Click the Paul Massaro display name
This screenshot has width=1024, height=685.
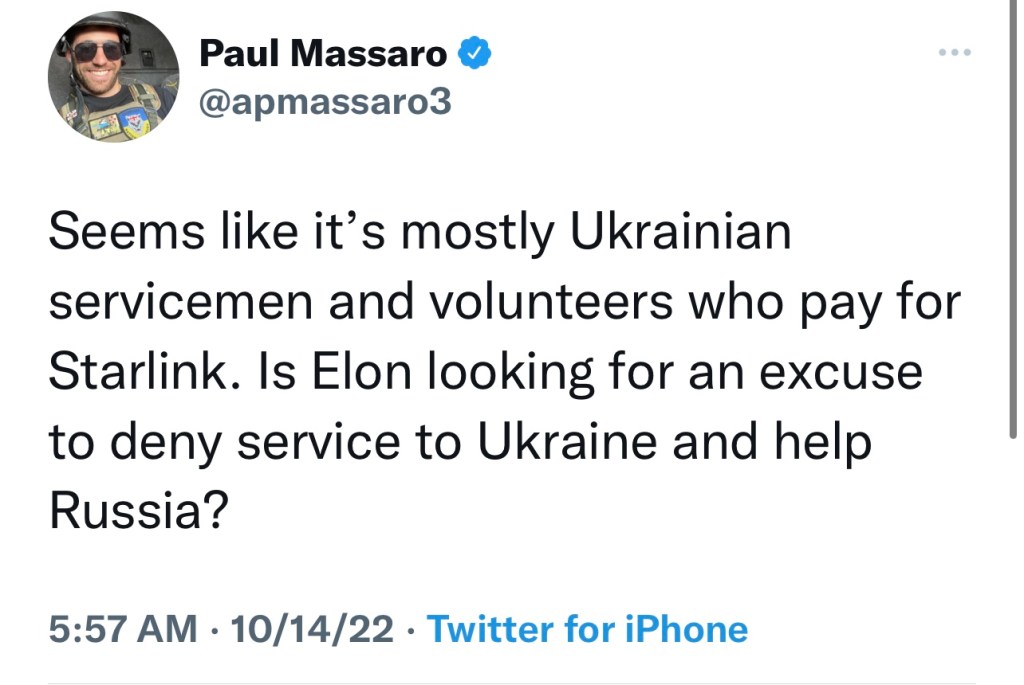[324, 54]
